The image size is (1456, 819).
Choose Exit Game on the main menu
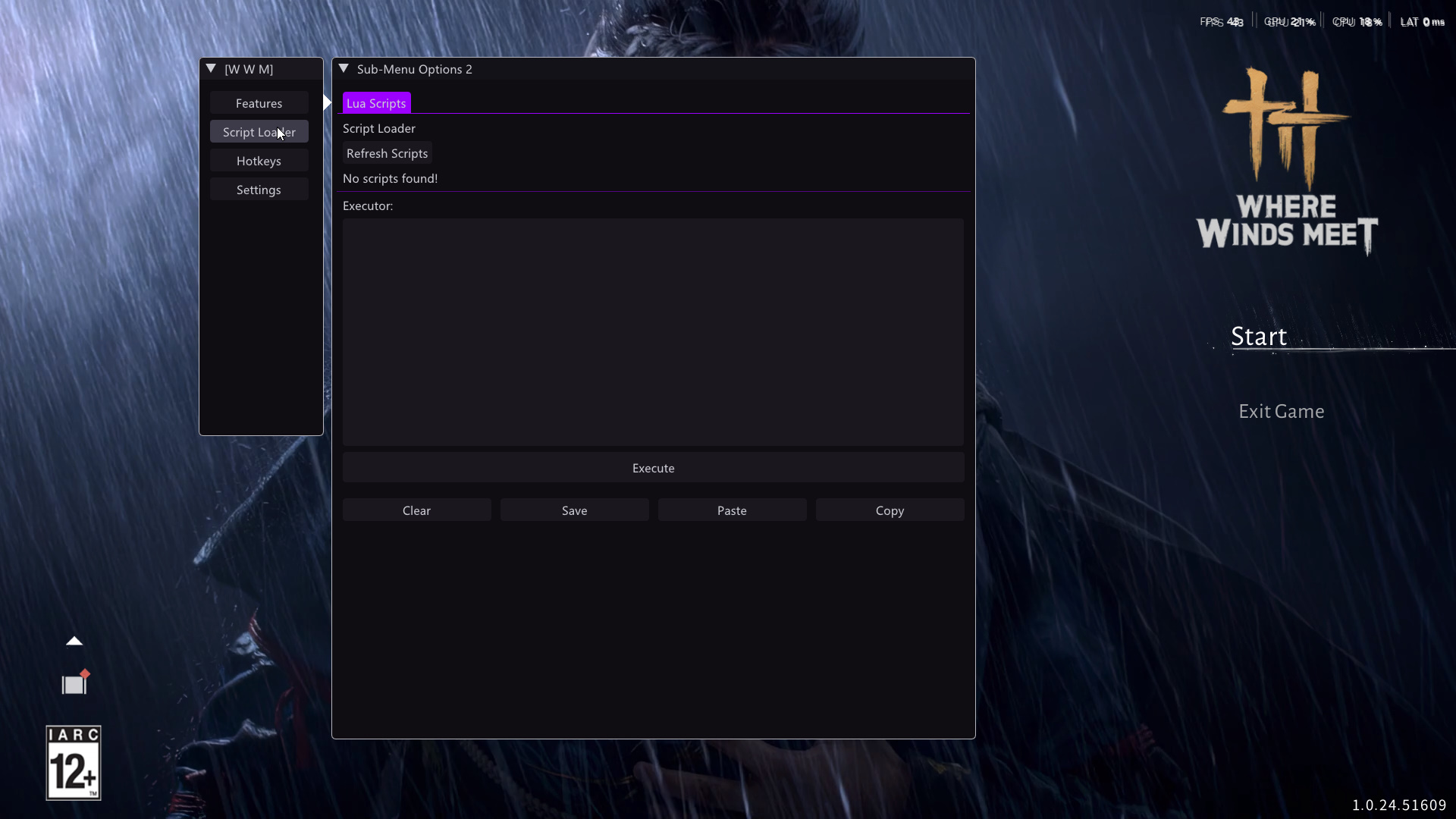(1282, 411)
